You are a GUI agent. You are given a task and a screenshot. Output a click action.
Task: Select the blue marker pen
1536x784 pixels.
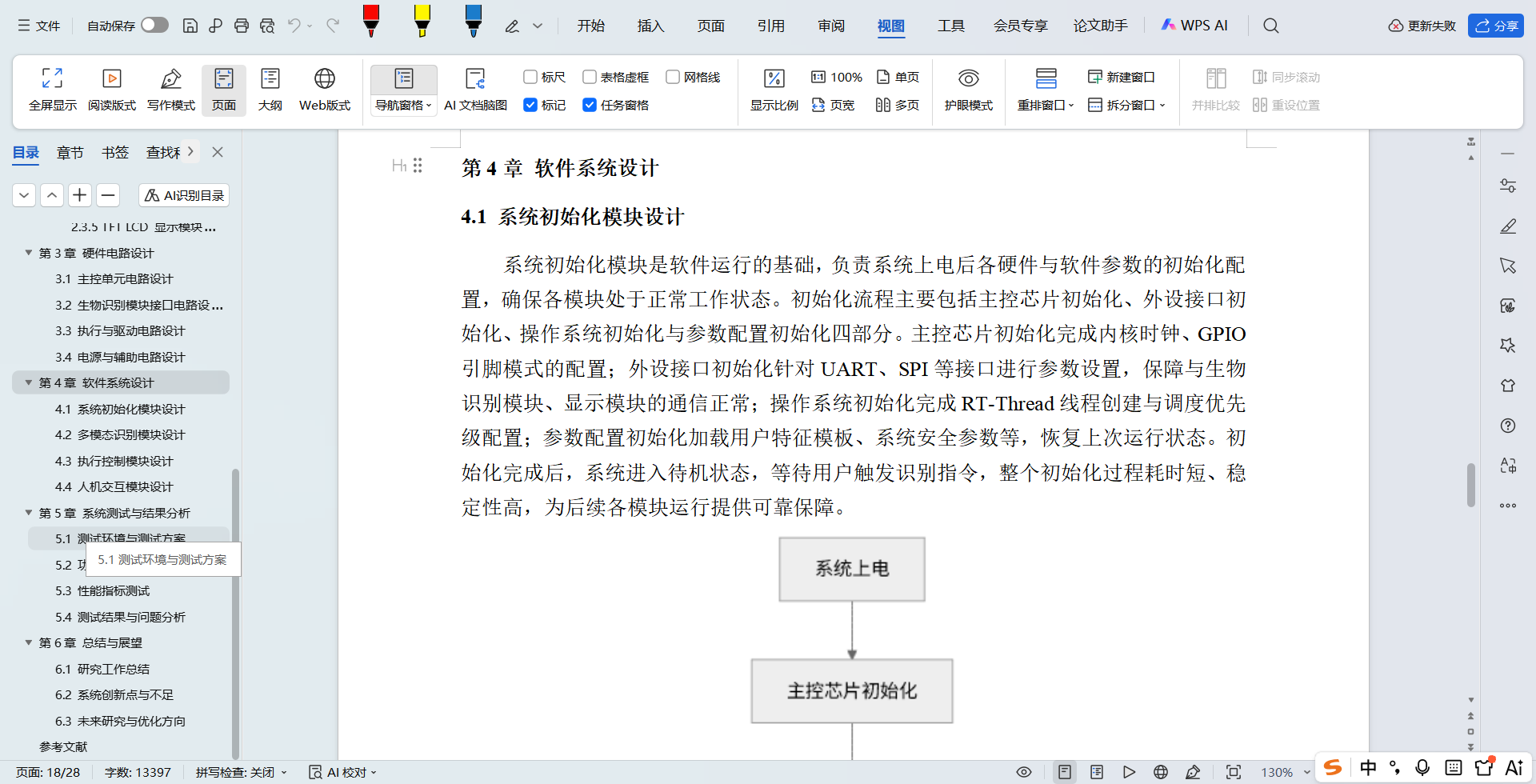[x=474, y=21]
